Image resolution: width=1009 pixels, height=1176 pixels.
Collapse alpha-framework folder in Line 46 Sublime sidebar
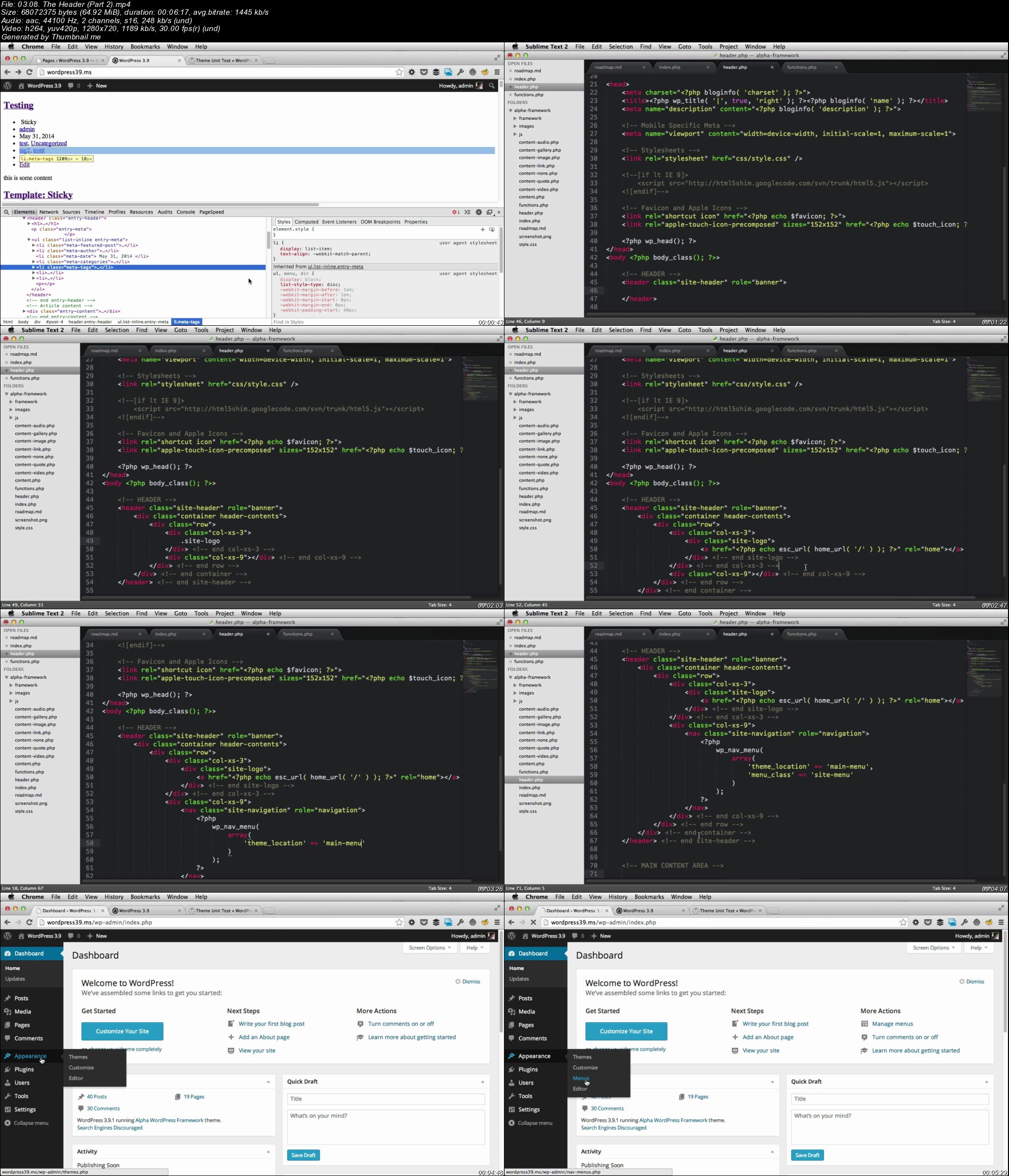(x=511, y=111)
